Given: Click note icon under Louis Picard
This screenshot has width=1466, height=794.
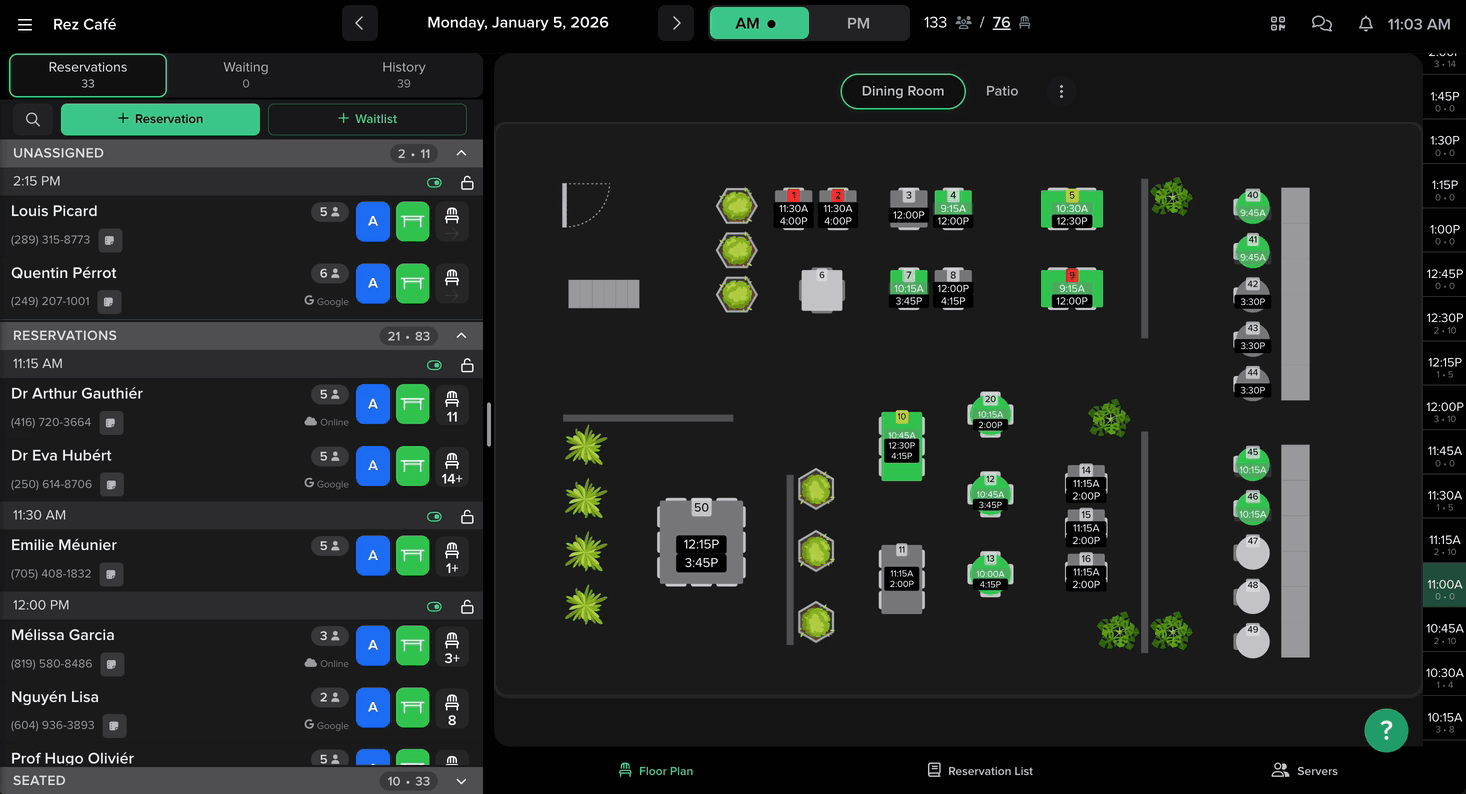Looking at the screenshot, I should click(x=110, y=240).
